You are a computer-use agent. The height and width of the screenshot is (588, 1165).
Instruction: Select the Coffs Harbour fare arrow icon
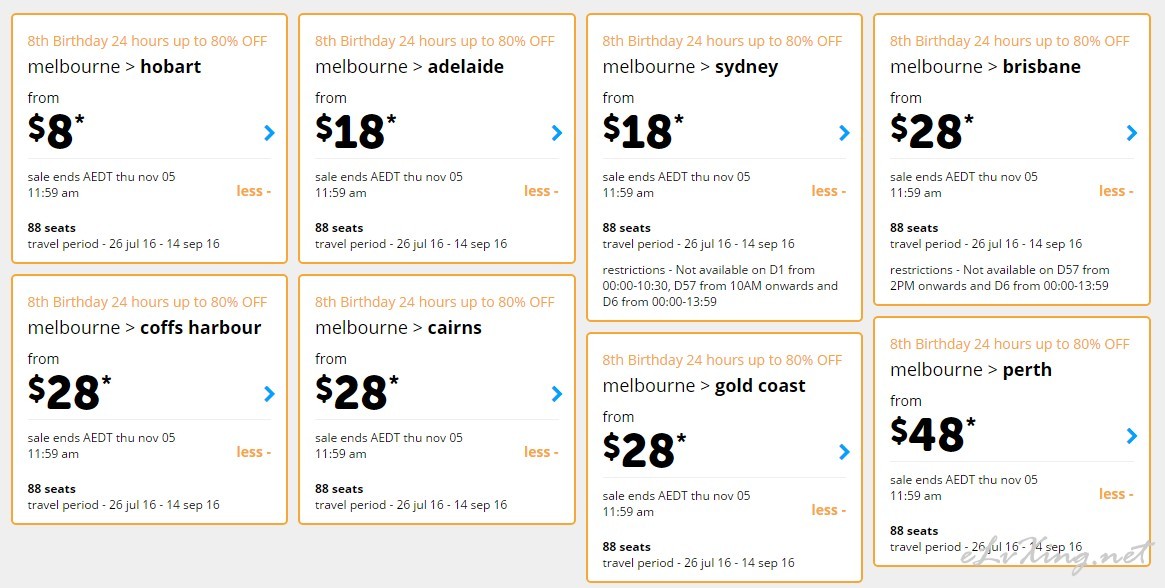[269, 394]
